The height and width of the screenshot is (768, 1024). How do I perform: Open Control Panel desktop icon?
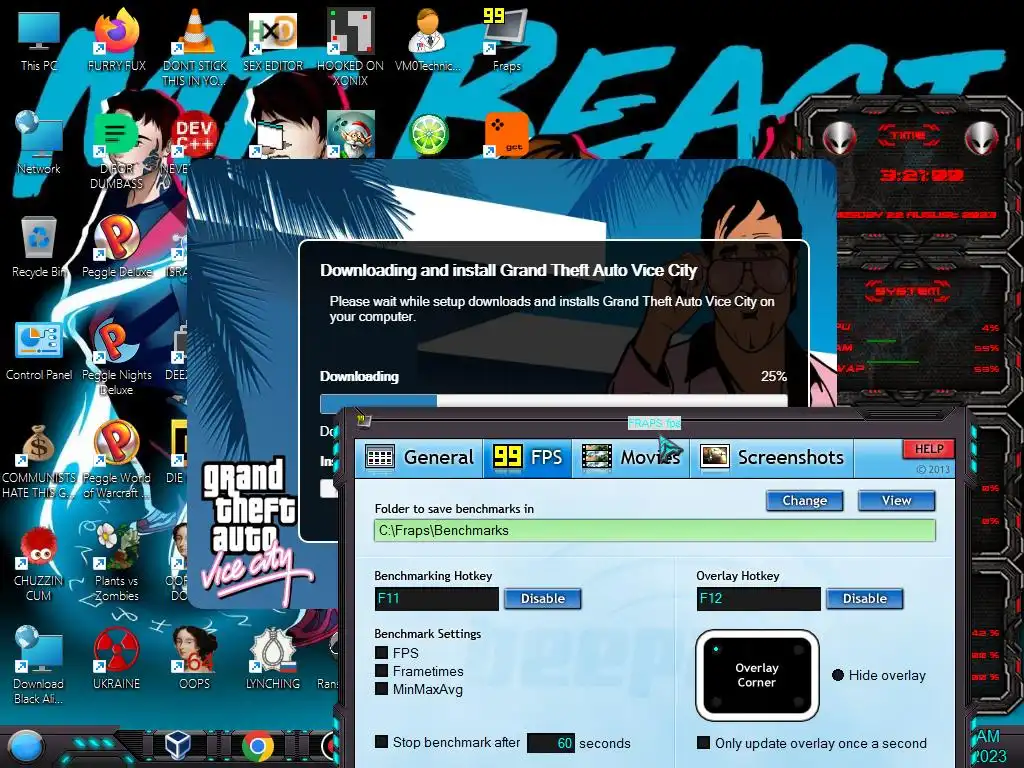tap(39, 350)
